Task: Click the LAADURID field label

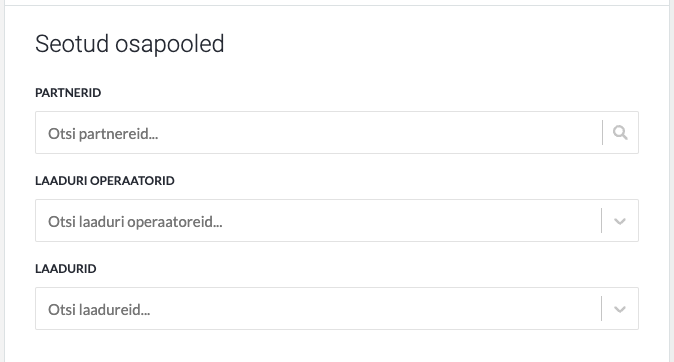Action: 66,269
